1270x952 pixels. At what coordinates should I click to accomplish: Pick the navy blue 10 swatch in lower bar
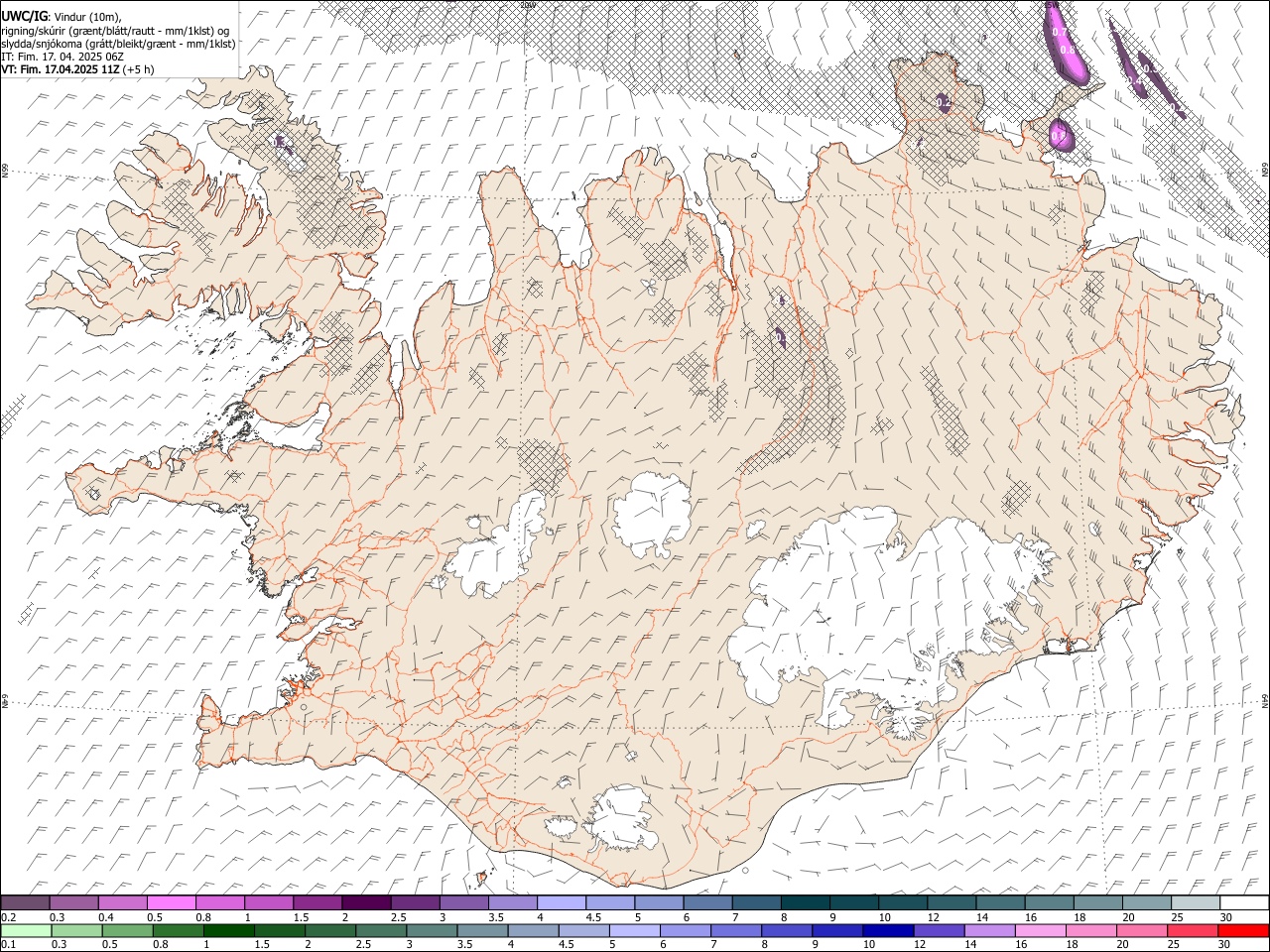pyautogui.click(x=888, y=930)
